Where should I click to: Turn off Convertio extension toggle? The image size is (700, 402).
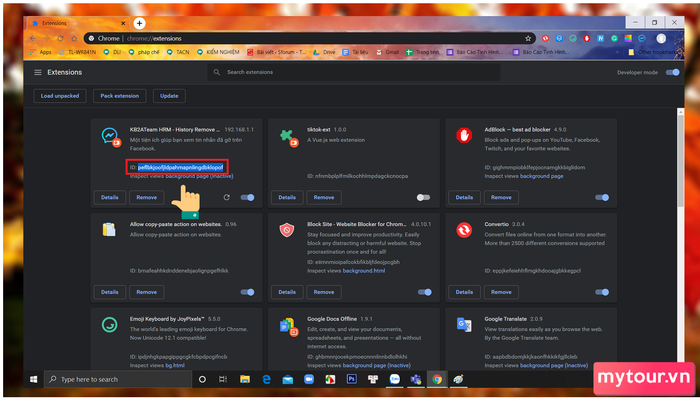[602, 292]
